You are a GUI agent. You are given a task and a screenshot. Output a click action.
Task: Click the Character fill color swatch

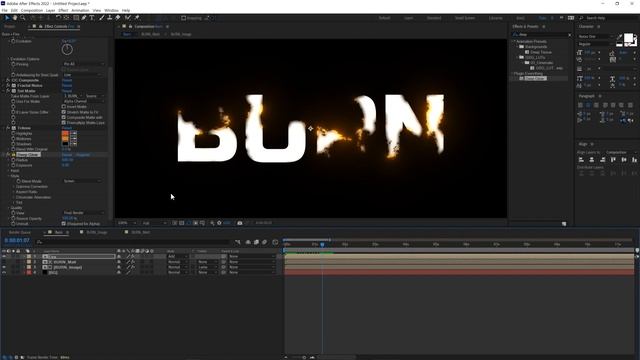[x=628, y=38]
